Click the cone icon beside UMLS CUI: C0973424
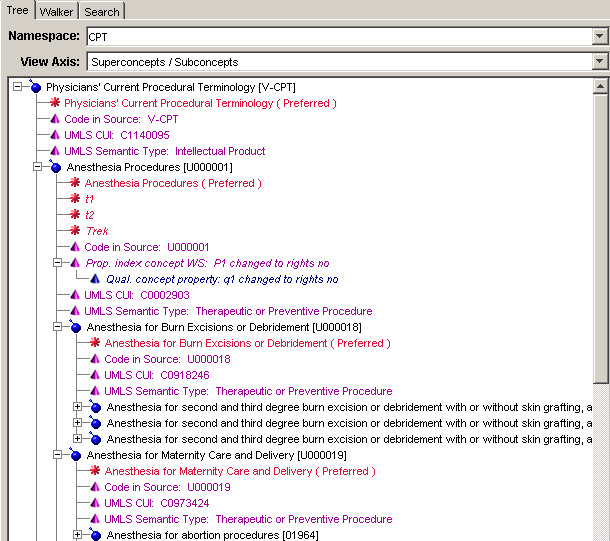610x541 pixels. tap(95, 502)
